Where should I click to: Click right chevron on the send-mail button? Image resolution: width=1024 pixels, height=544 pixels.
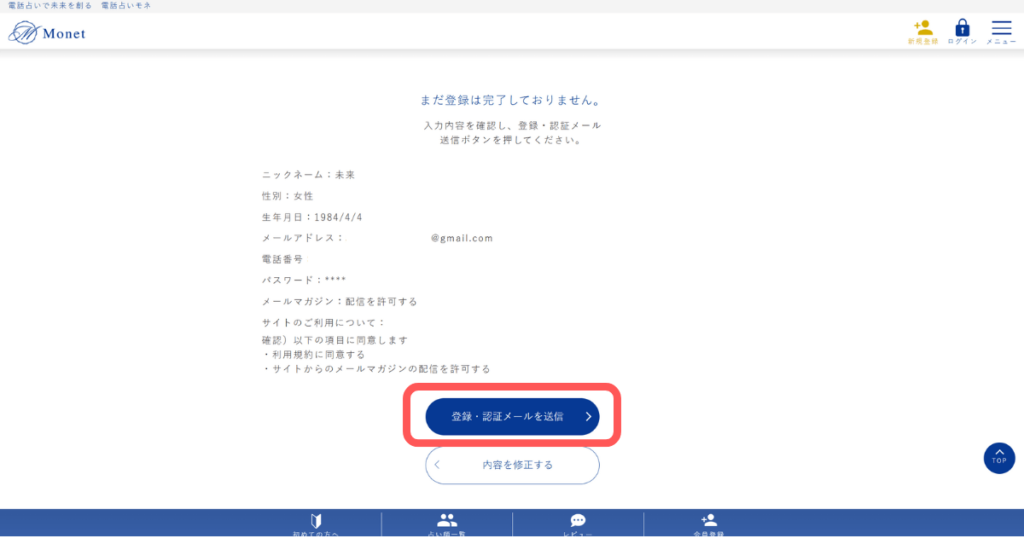(589, 417)
